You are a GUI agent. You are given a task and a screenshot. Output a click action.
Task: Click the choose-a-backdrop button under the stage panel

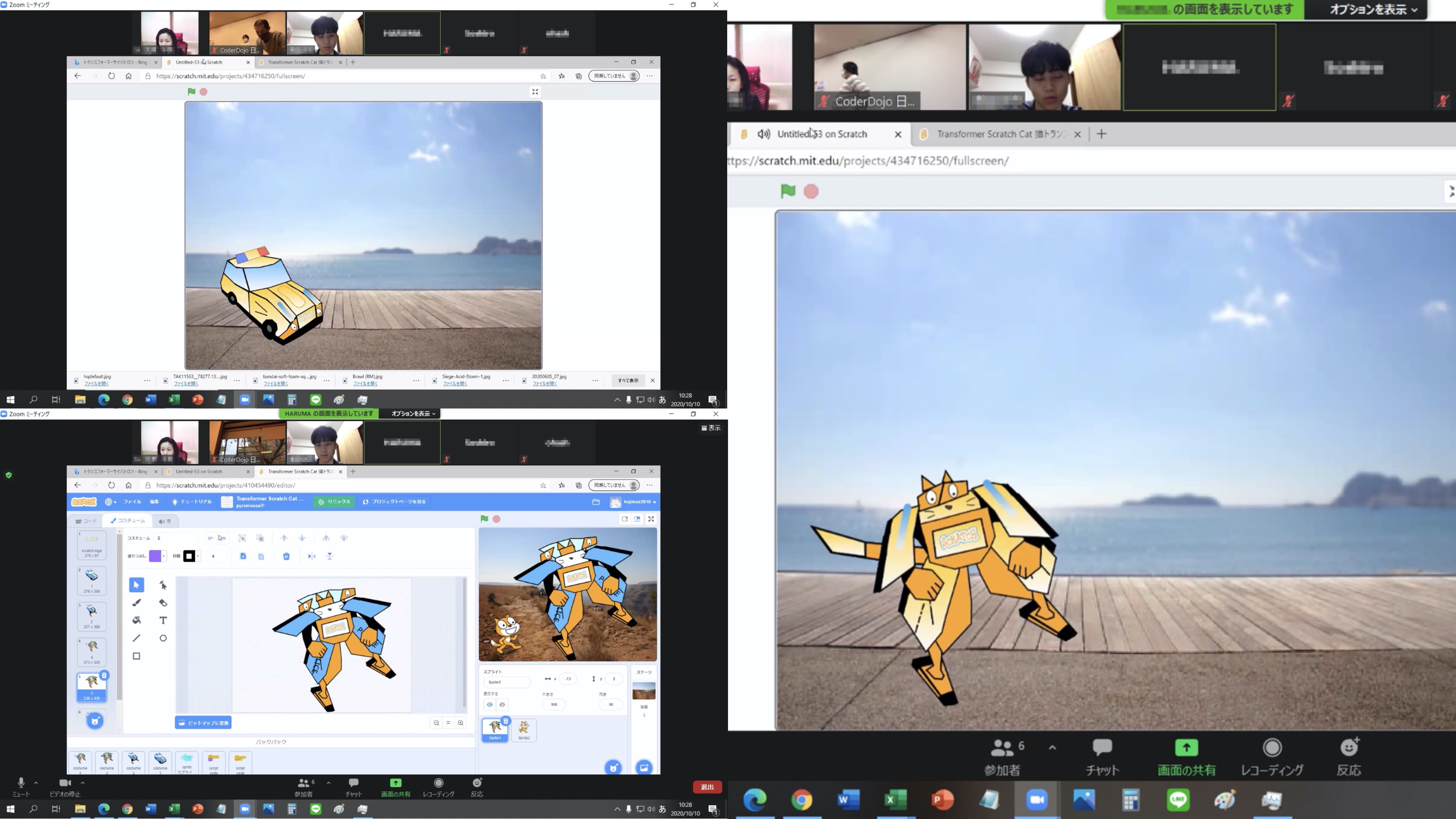click(644, 768)
